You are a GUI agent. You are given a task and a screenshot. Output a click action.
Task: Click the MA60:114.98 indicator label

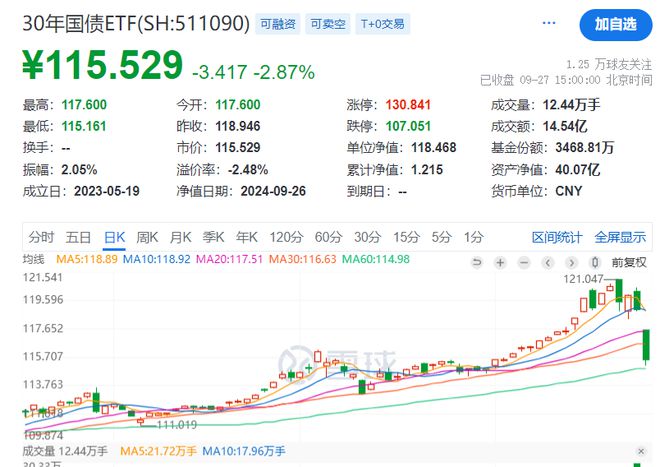(376, 259)
